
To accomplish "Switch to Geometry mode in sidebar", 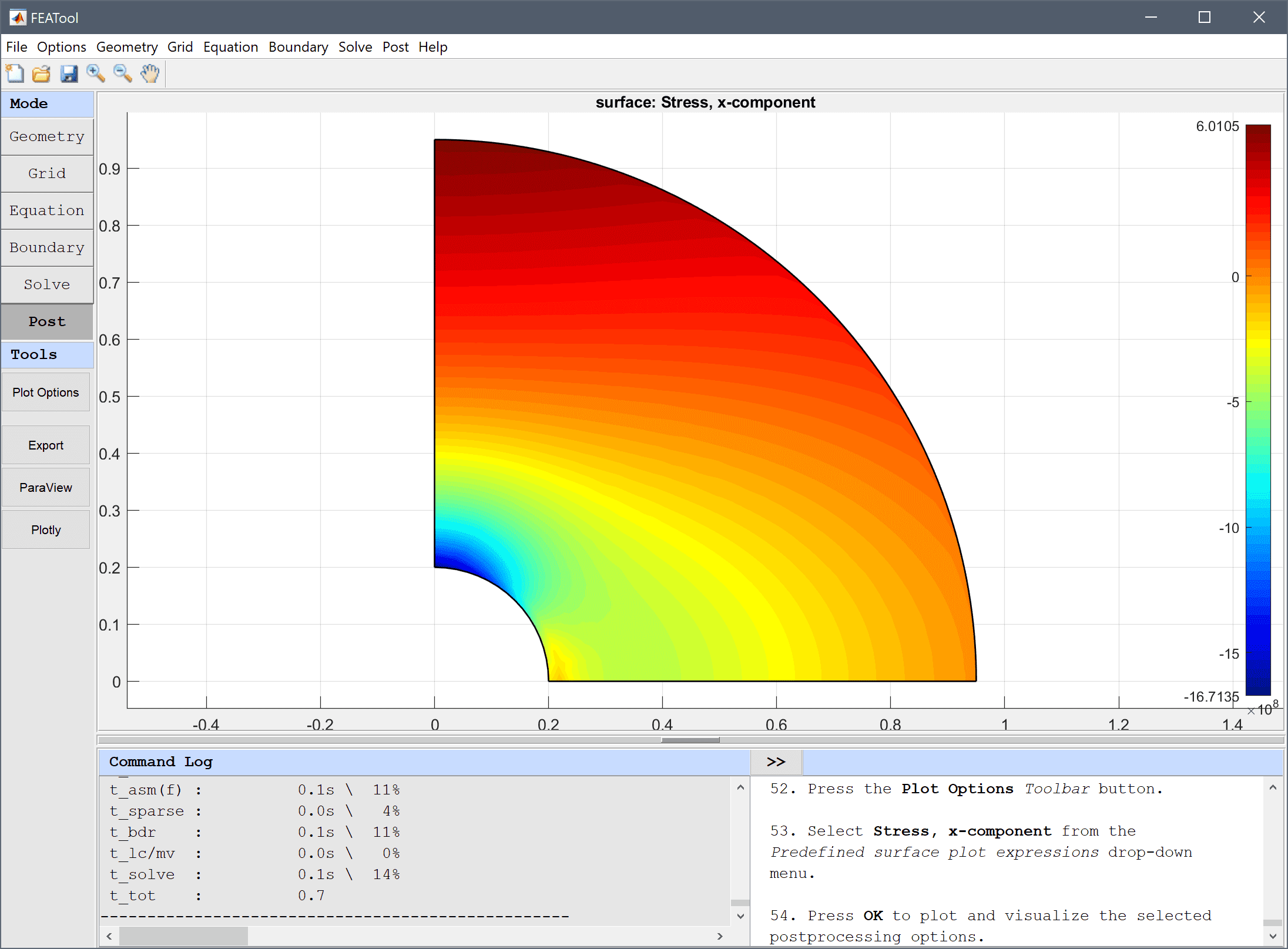I will click(x=47, y=136).
